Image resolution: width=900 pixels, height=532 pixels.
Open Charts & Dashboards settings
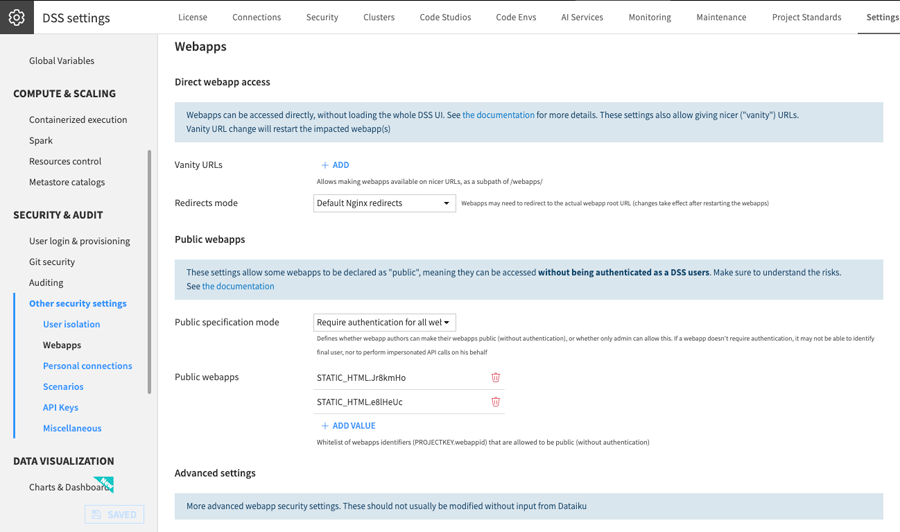(x=69, y=487)
